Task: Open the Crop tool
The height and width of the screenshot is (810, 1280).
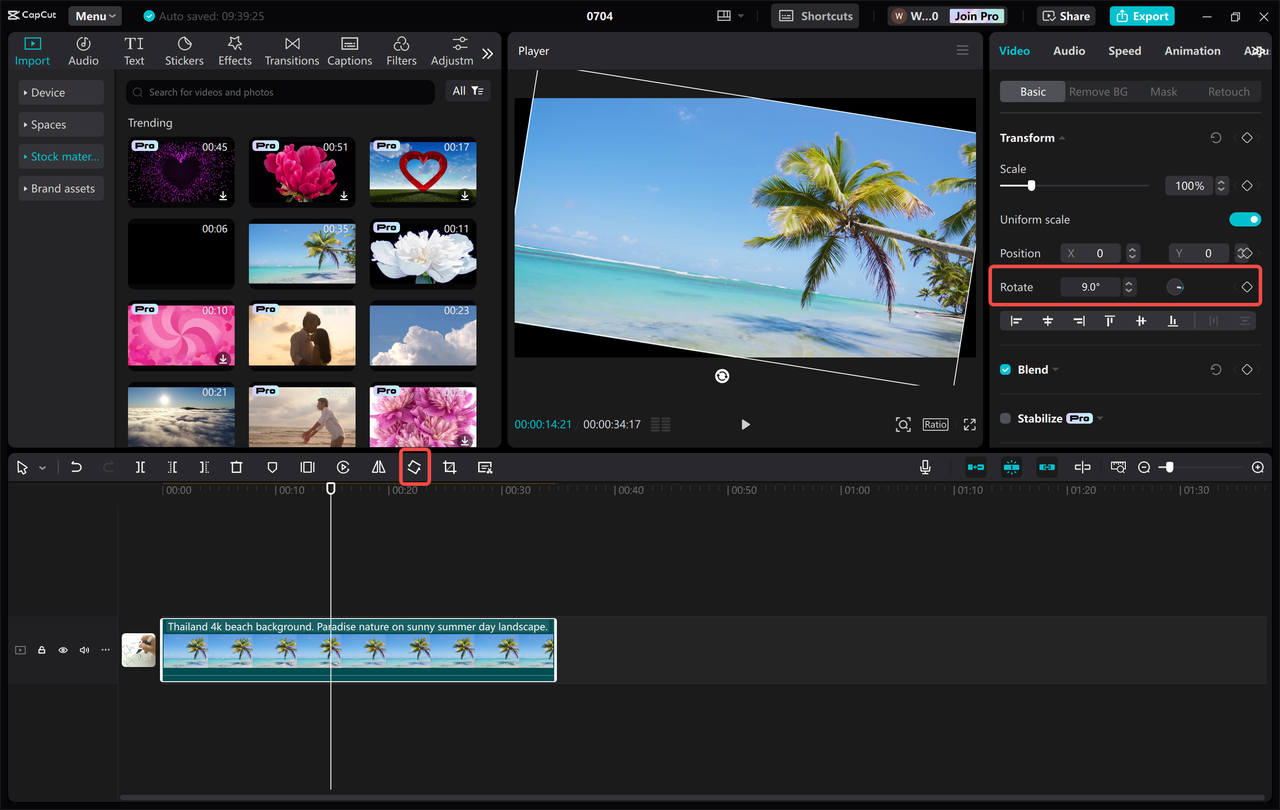Action: pos(449,466)
